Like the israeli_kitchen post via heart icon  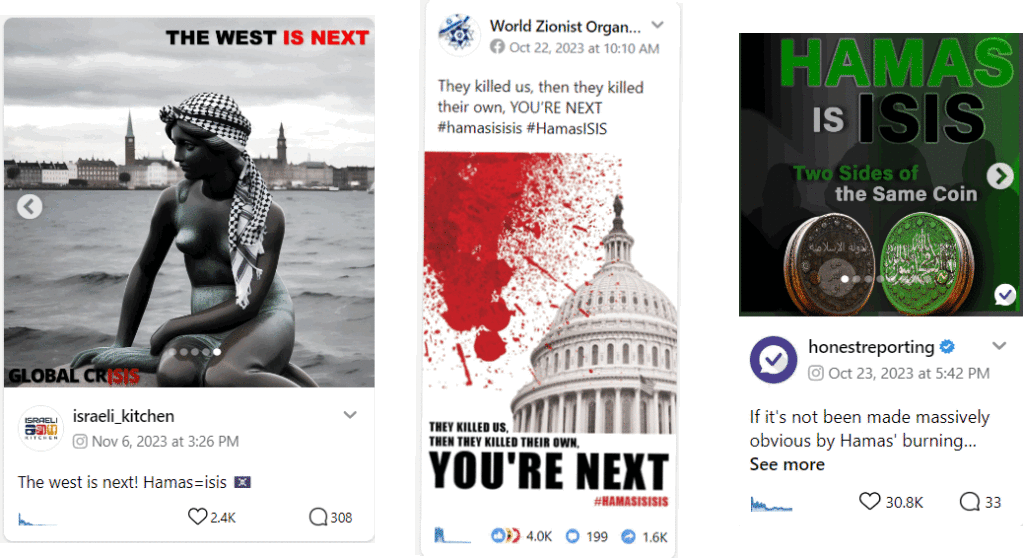pos(197,517)
